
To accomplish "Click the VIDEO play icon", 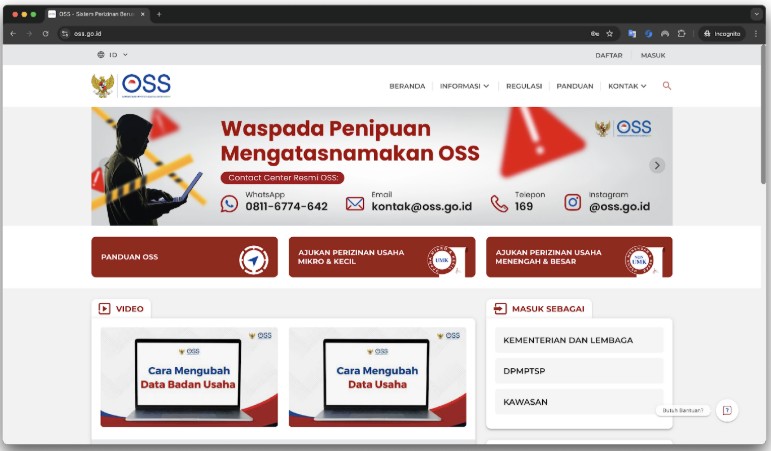I will point(104,308).
